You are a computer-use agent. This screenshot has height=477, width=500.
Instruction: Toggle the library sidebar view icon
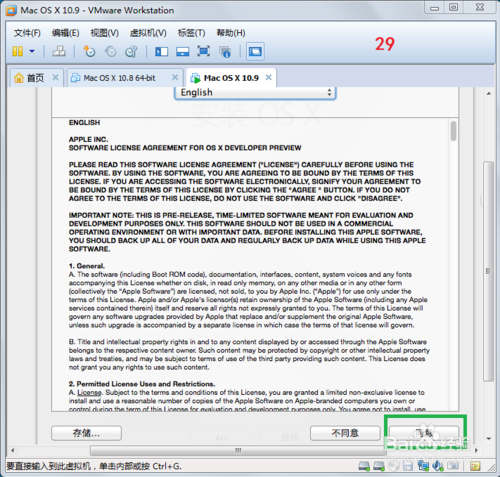pyautogui.click(x=161, y=52)
